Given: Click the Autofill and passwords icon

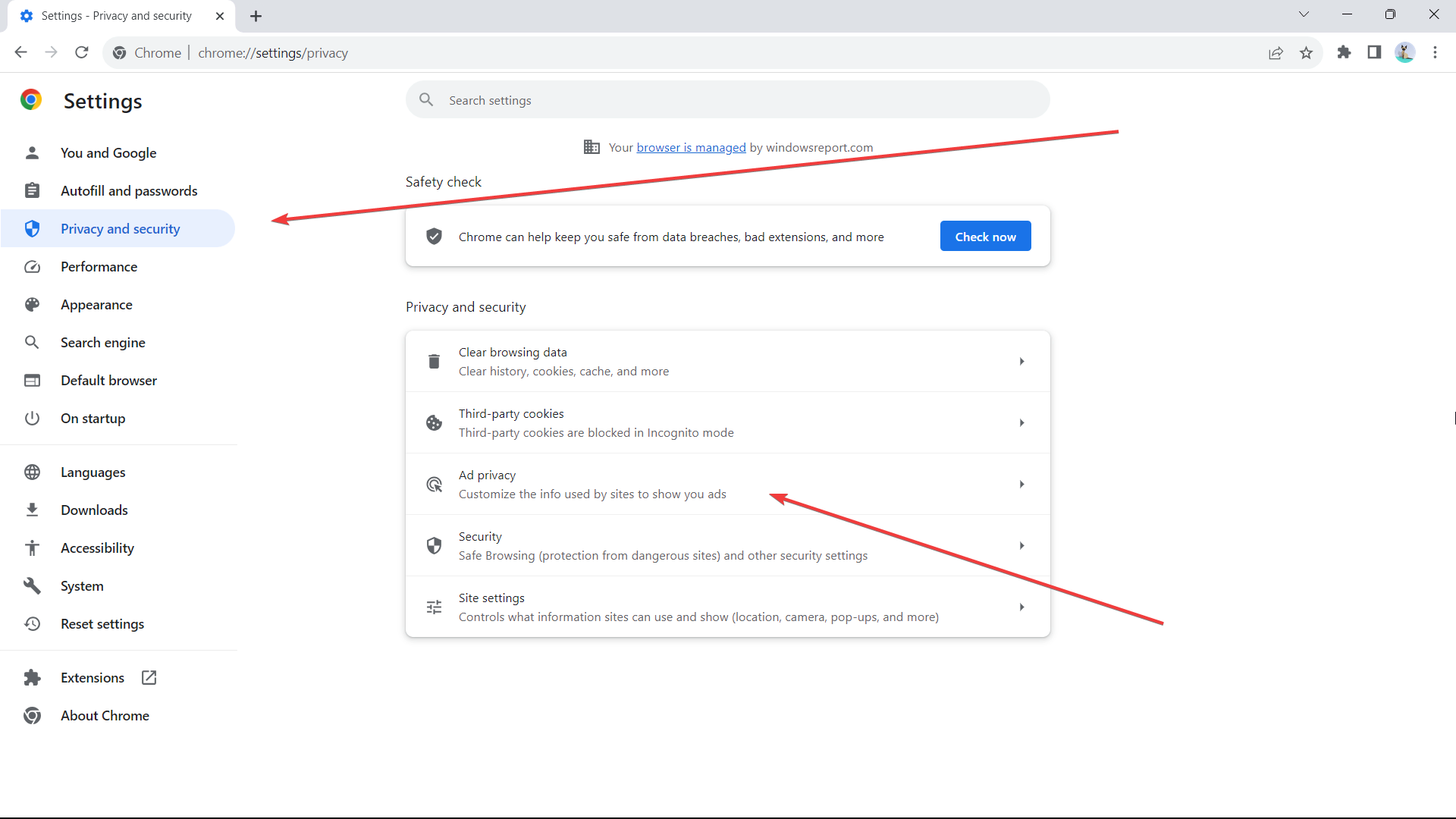Looking at the screenshot, I should tap(32, 190).
